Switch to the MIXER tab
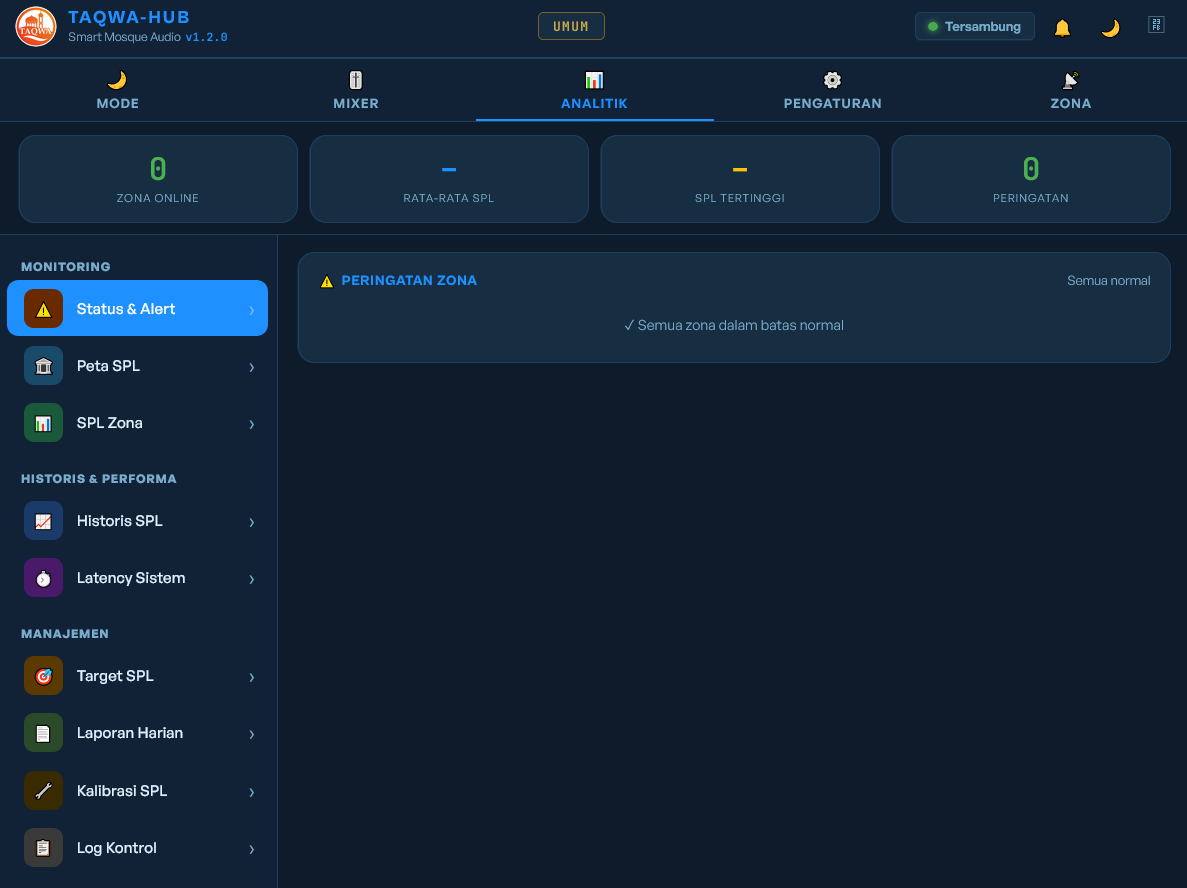This screenshot has height=888, width=1187. click(x=356, y=91)
